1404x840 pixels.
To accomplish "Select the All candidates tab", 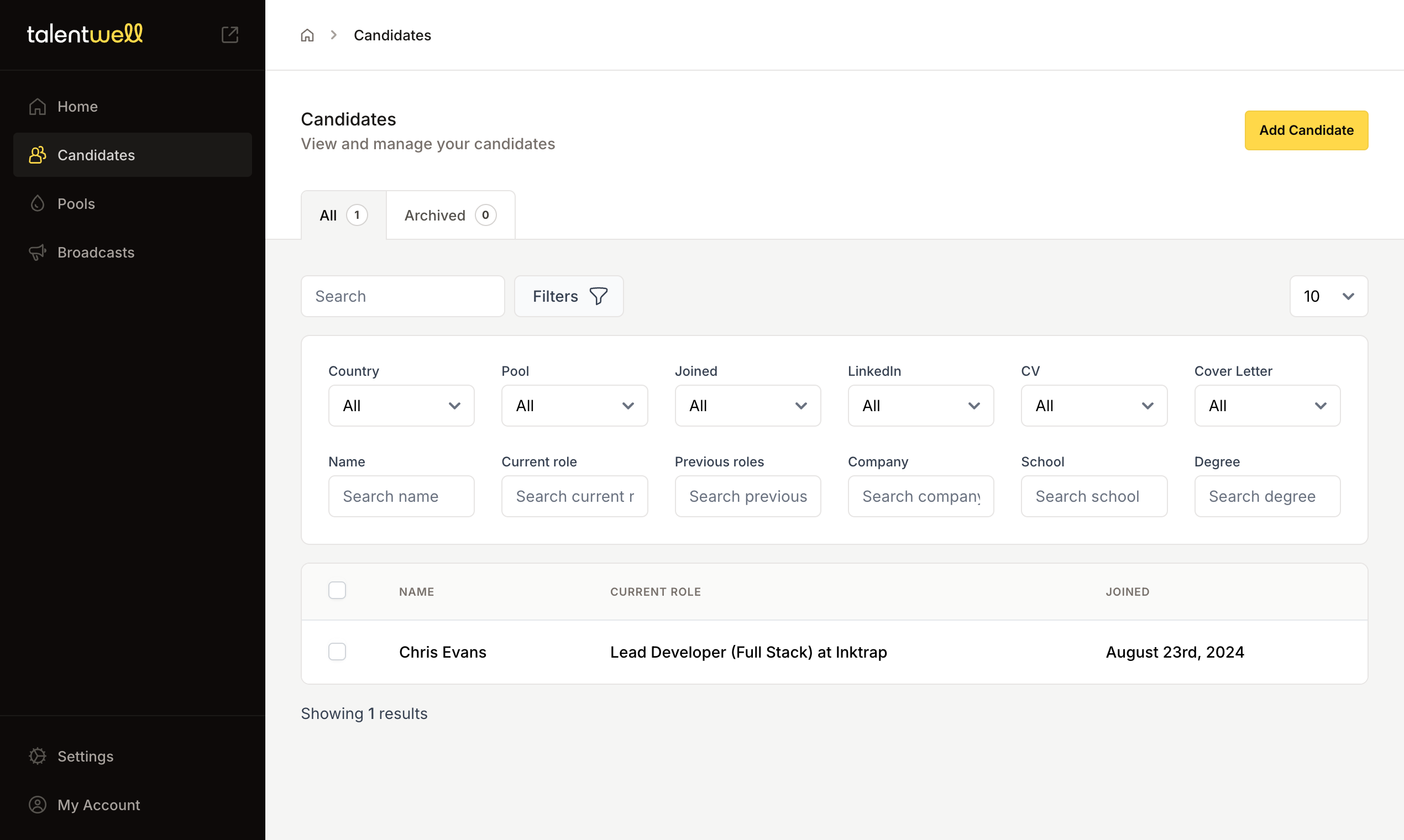I will [343, 215].
